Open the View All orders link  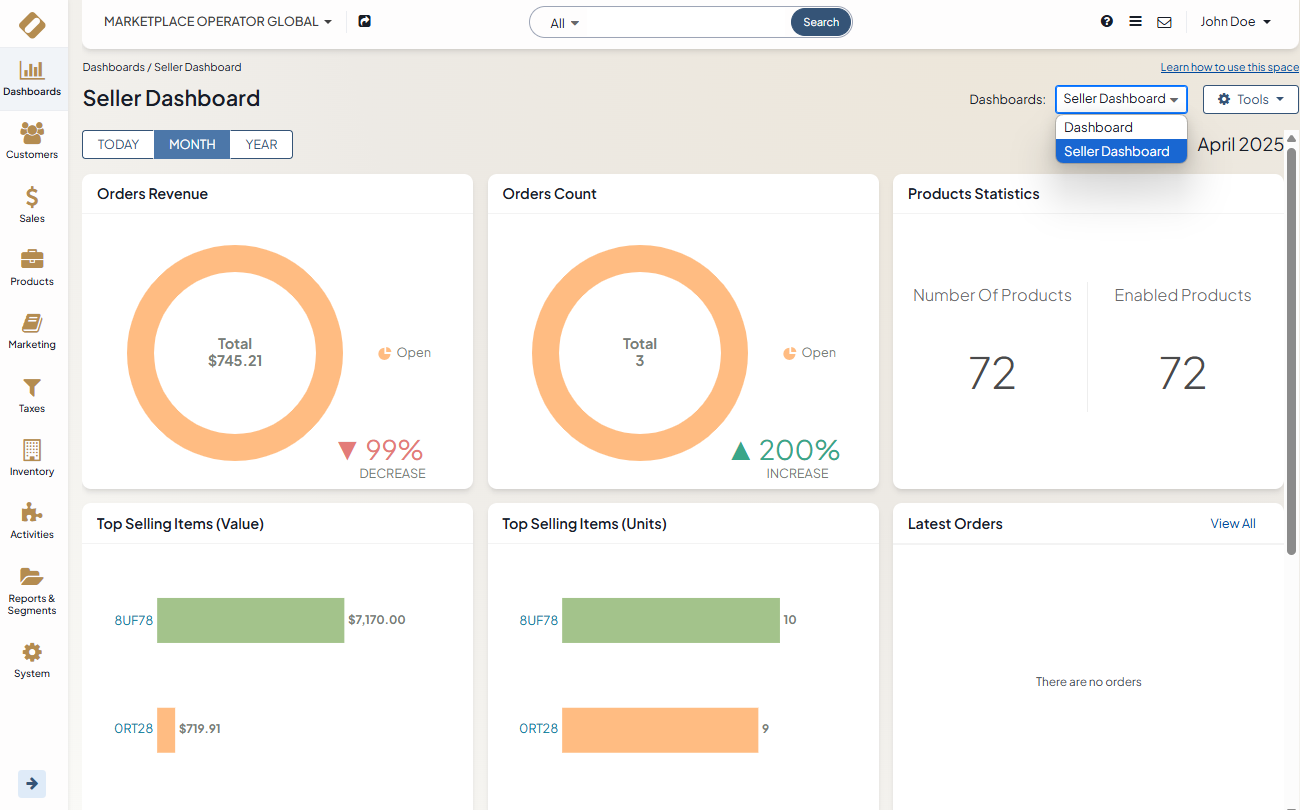pos(1232,523)
